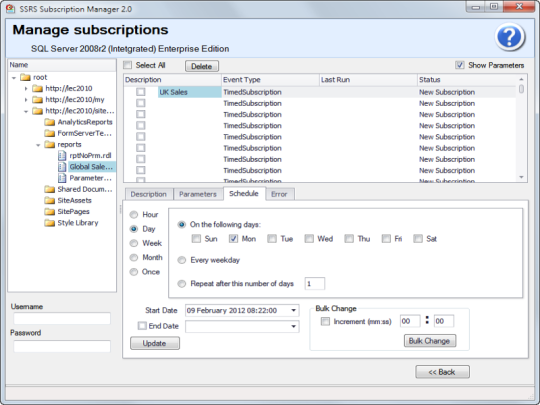
Task: Click the Password input field
Action: pyautogui.click(x=62, y=346)
